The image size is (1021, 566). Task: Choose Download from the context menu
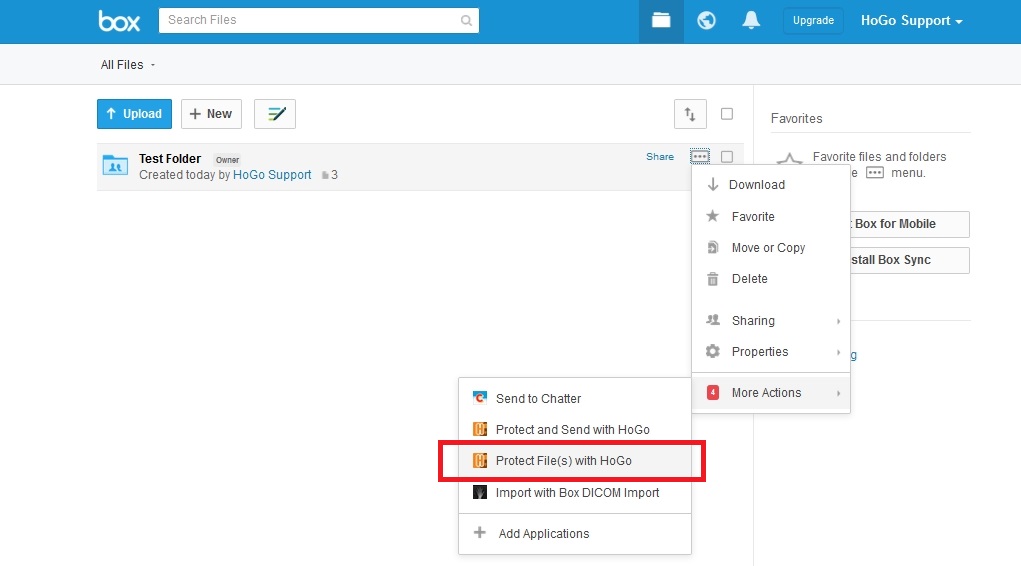[756, 185]
